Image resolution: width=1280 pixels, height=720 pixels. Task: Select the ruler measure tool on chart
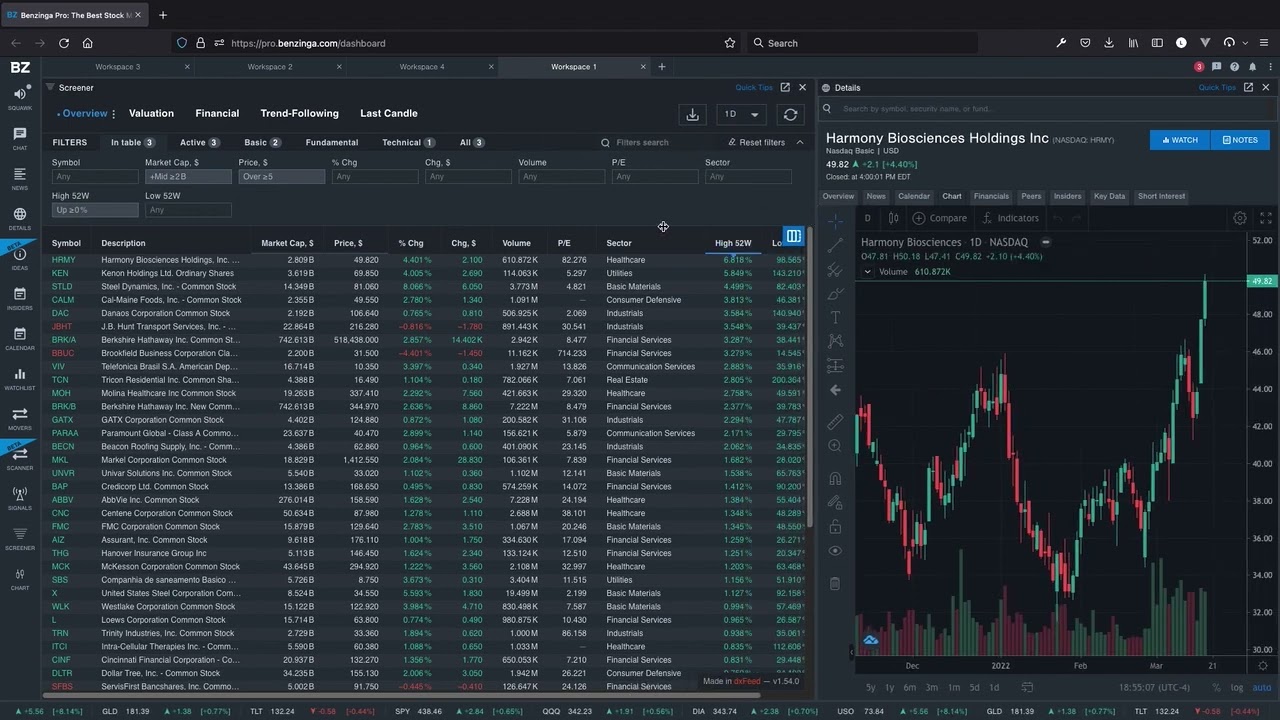pos(835,421)
